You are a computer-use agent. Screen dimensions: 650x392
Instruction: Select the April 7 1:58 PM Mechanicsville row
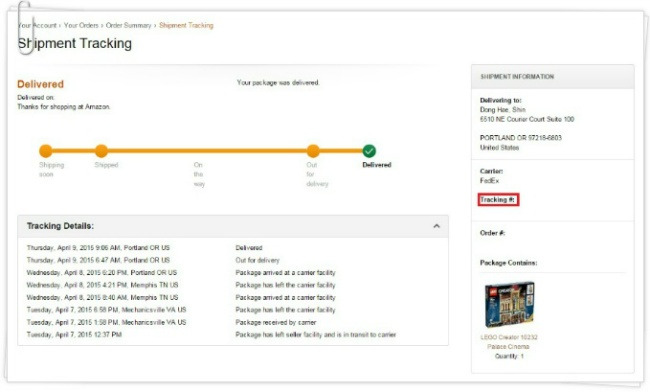233,322
